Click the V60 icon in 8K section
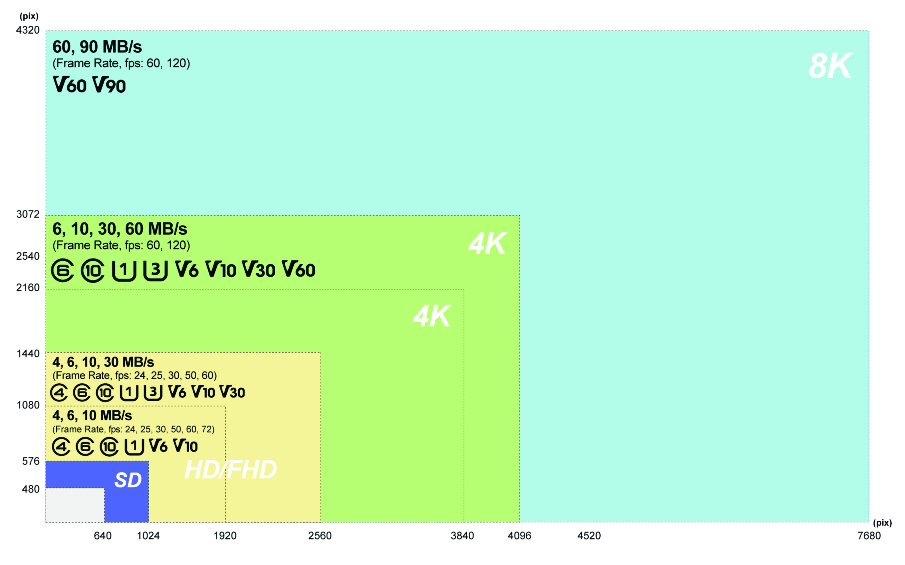Image resolution: width=905 pixels, height=565 pixels. [x=69, y=85]
